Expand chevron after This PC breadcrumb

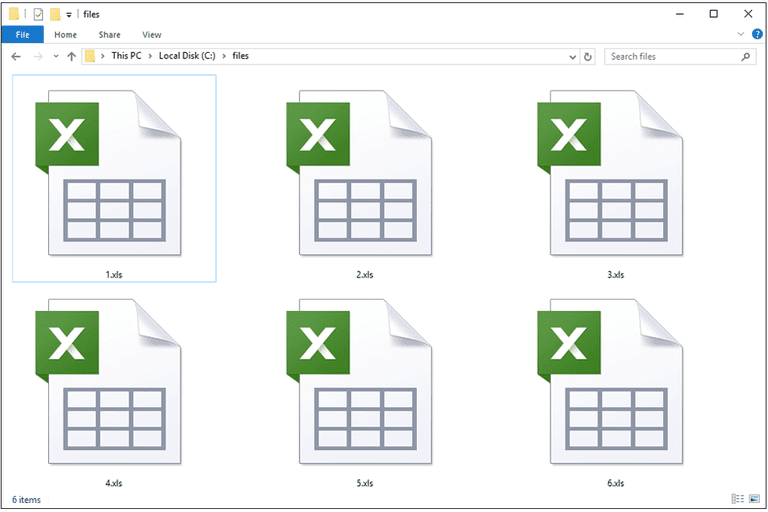tap(150, 56)
